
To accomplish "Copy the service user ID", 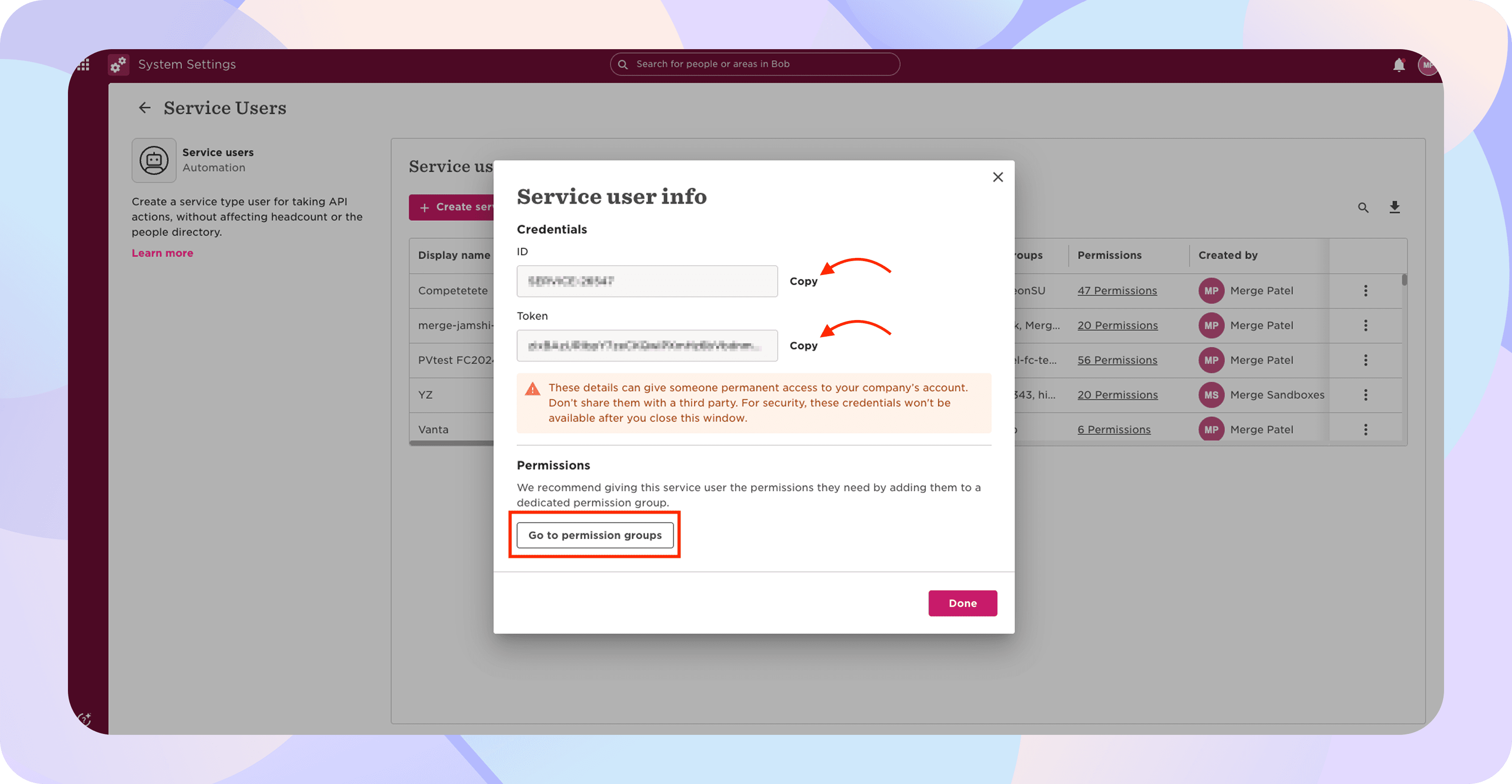I will (803, 281).
